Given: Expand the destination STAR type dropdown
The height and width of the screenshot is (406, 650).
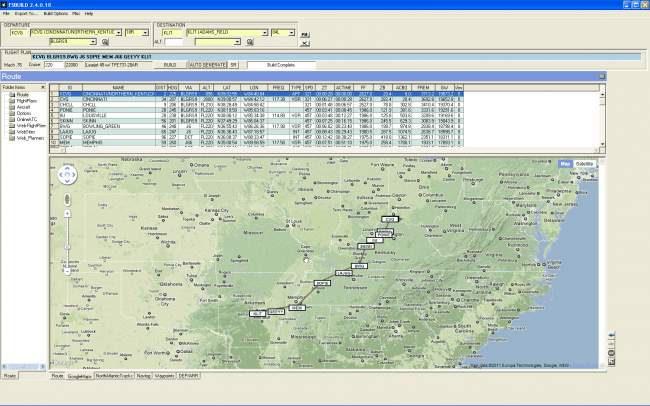Looking at the screenshot, I should pyautogui.click(x=291, y=32).
